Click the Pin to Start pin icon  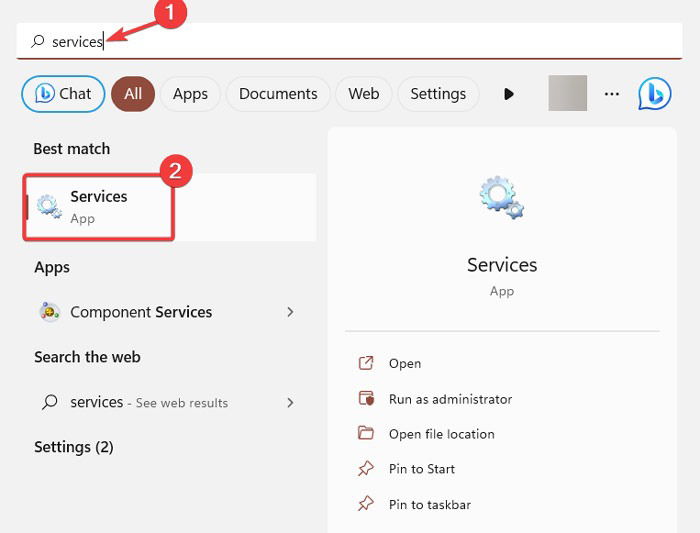tap(366, 468)
